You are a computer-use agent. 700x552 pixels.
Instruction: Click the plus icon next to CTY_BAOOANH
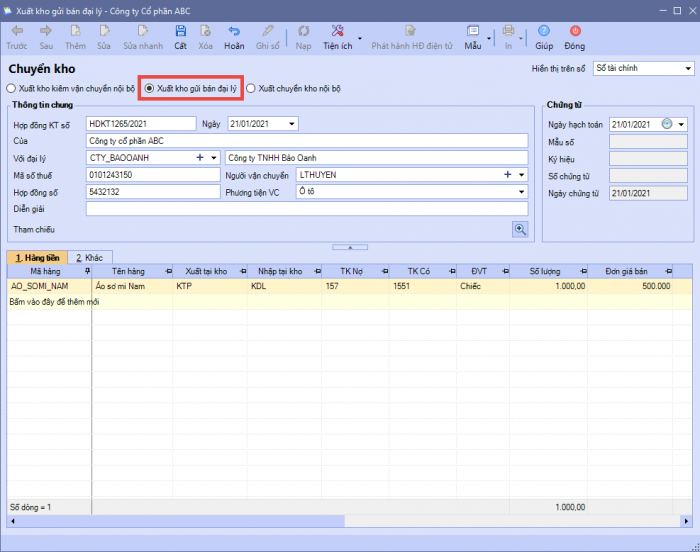(x=200, y=158)
